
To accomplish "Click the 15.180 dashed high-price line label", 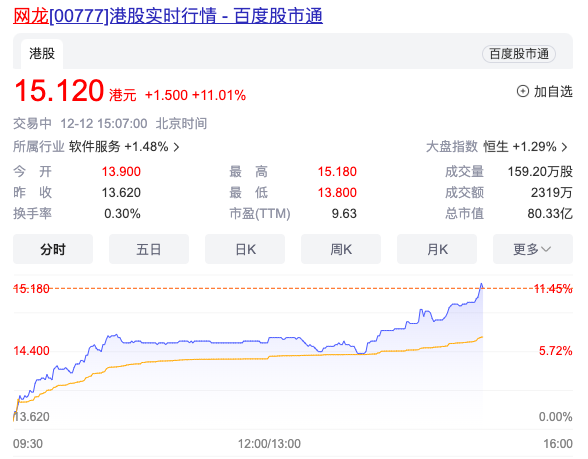I will pyautogui.click(x=32, y=289).
